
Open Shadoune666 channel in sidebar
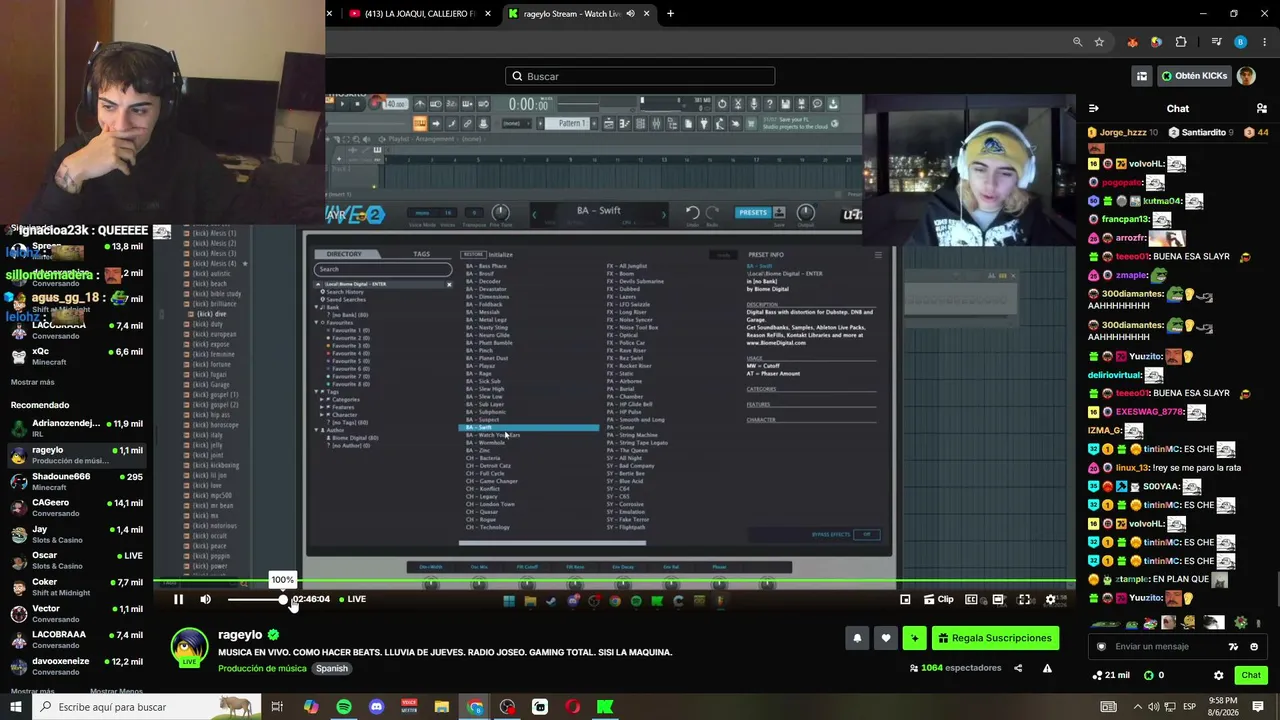pyautogui.click(x=76, y=481)
